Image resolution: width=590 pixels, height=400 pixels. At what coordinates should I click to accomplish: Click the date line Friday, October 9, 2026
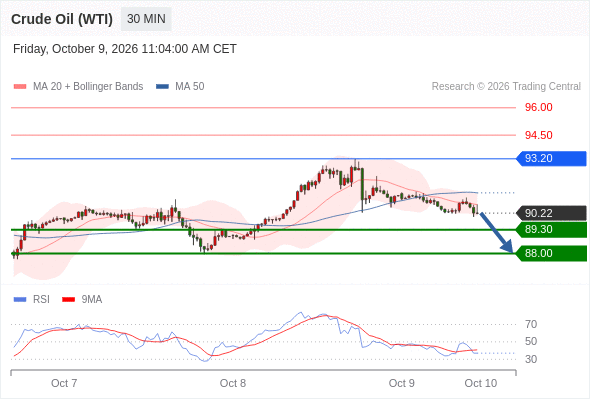[125, 49]
